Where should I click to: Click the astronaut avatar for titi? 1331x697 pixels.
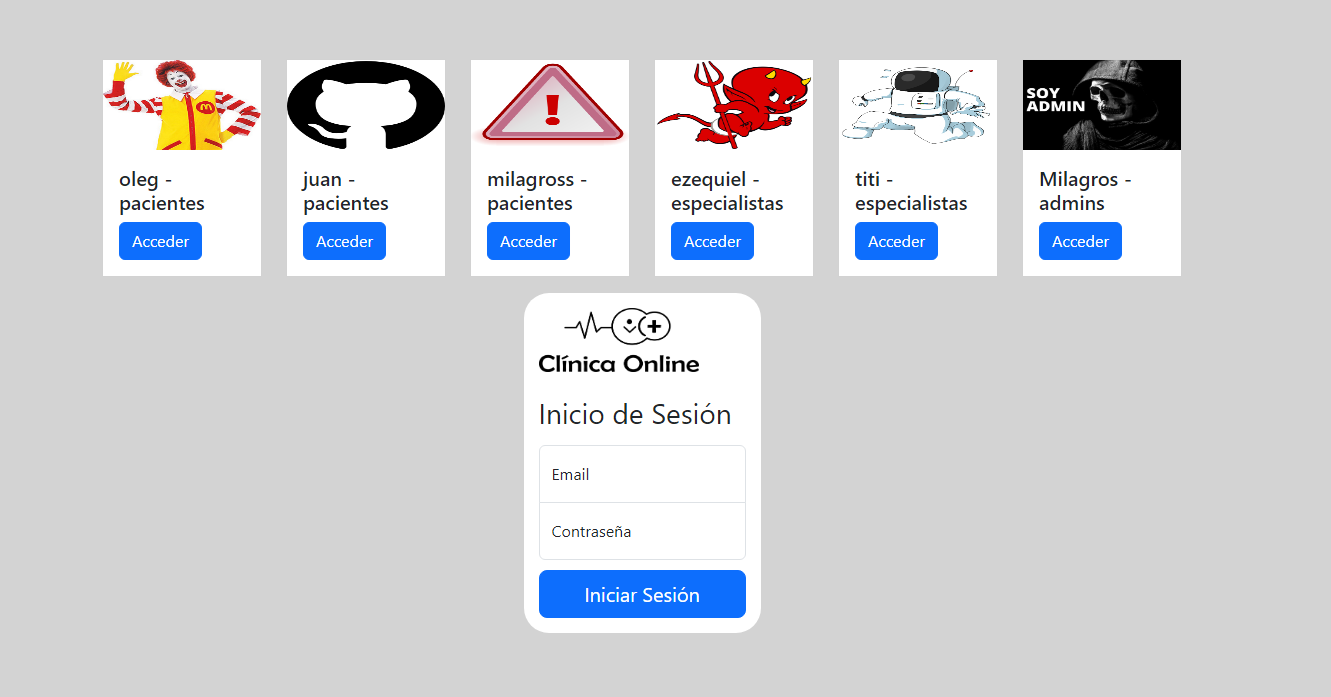[918, 105]
